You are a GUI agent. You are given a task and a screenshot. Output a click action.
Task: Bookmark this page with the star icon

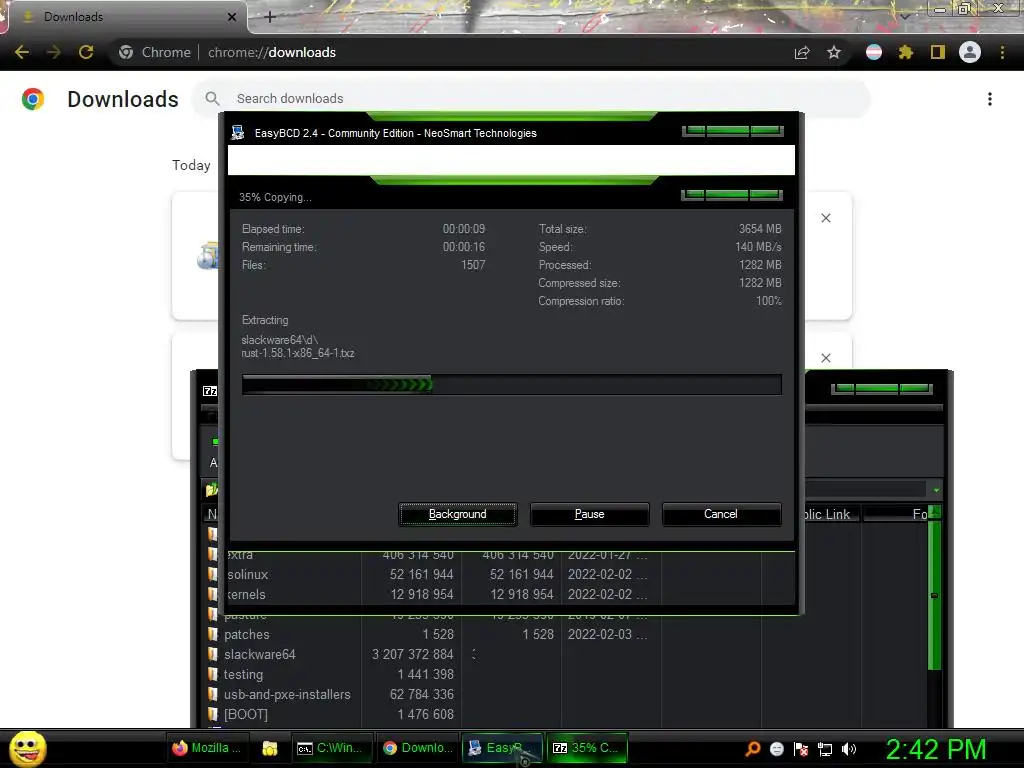coord(834,52)
